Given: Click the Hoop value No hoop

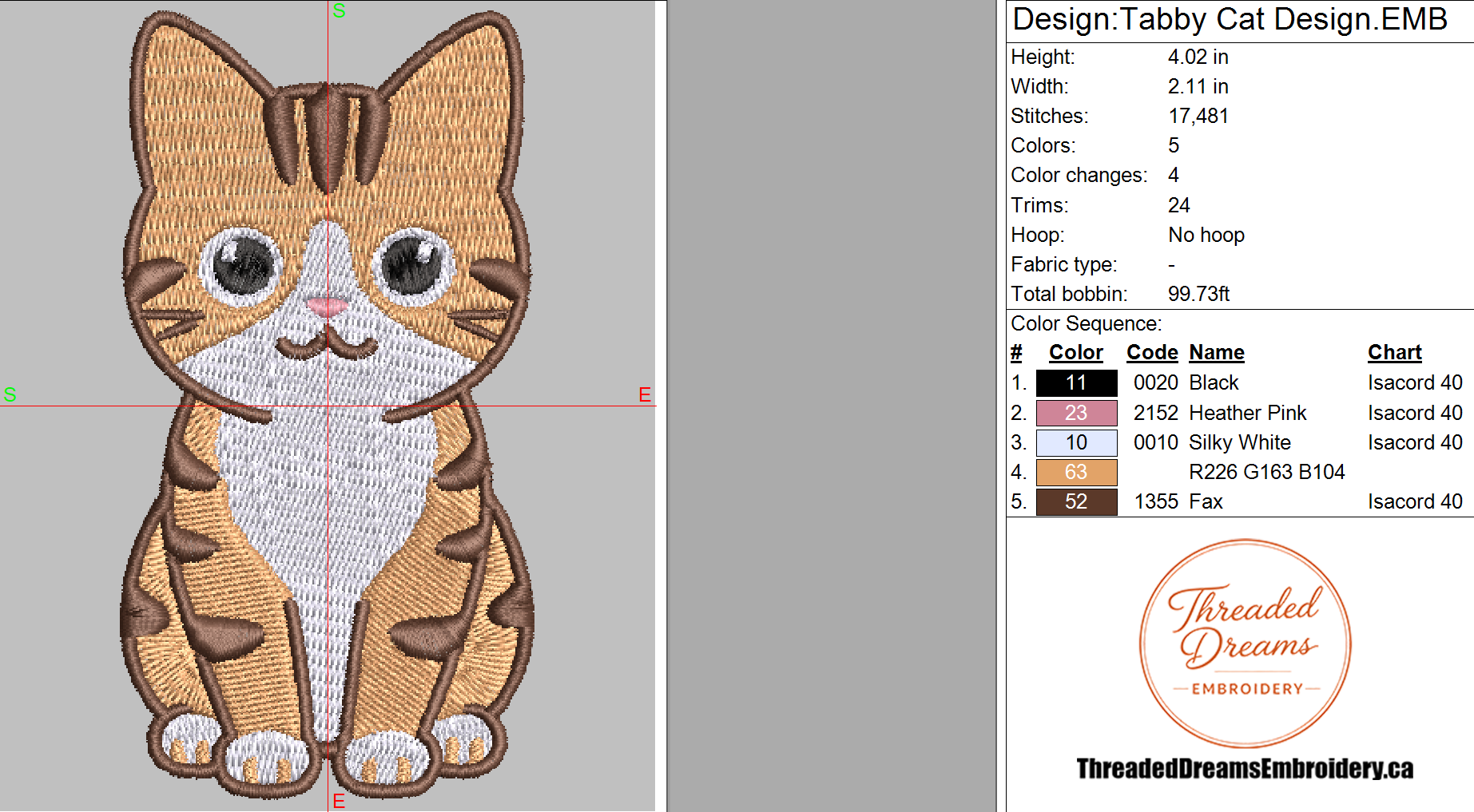Looking at the screenshot, I should (x=1206, y=235).
